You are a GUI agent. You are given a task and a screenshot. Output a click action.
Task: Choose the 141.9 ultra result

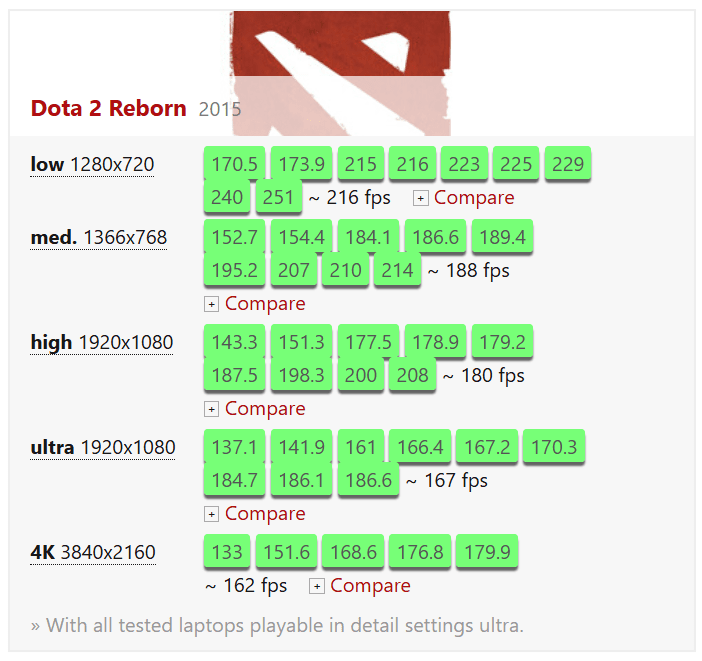[301, 447]
